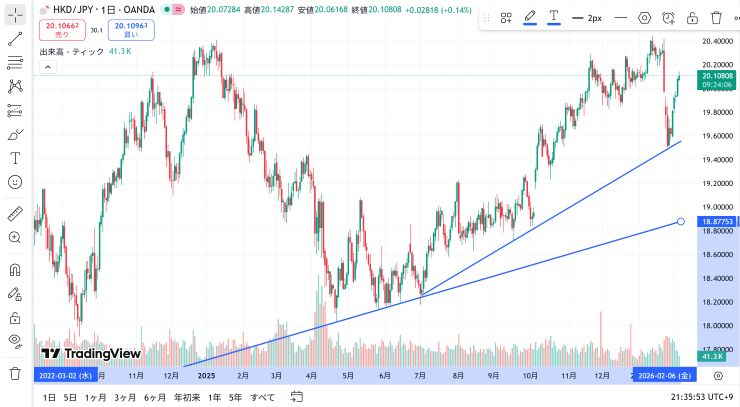Open the brush drawing tool

(15, 134)
